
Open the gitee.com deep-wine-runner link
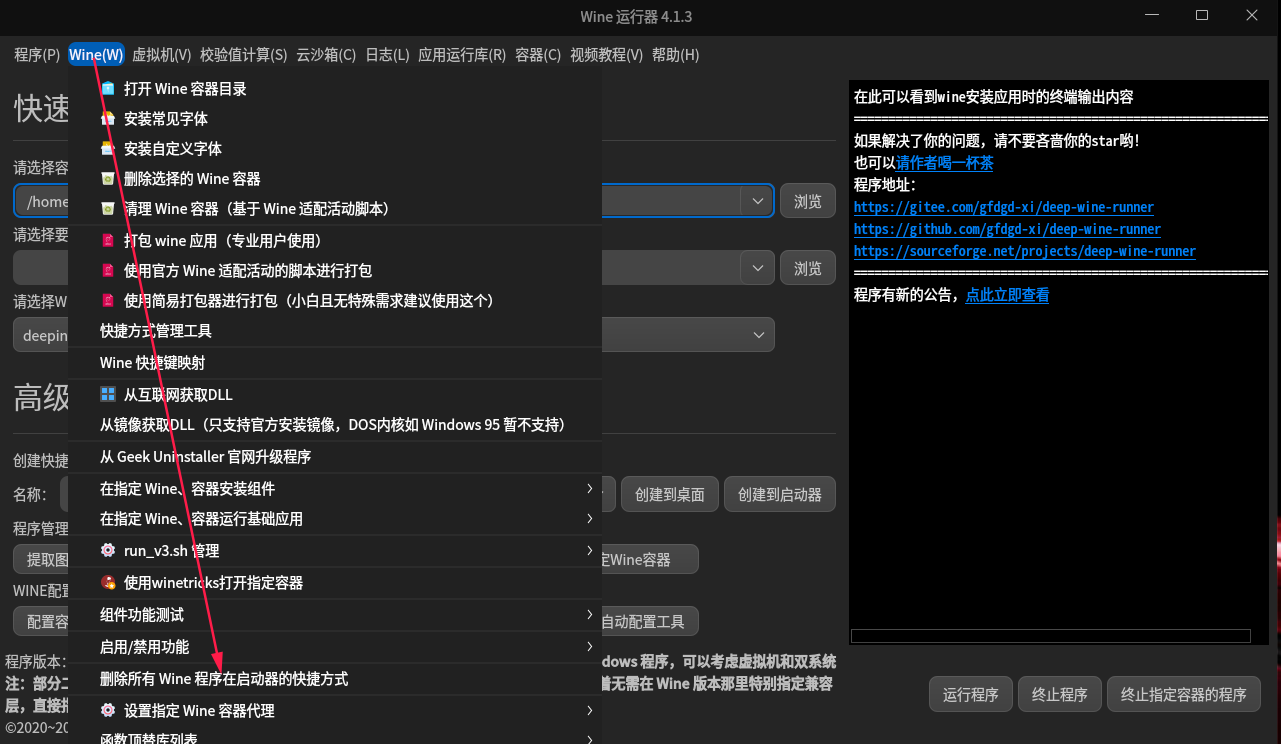(1004, 208)
